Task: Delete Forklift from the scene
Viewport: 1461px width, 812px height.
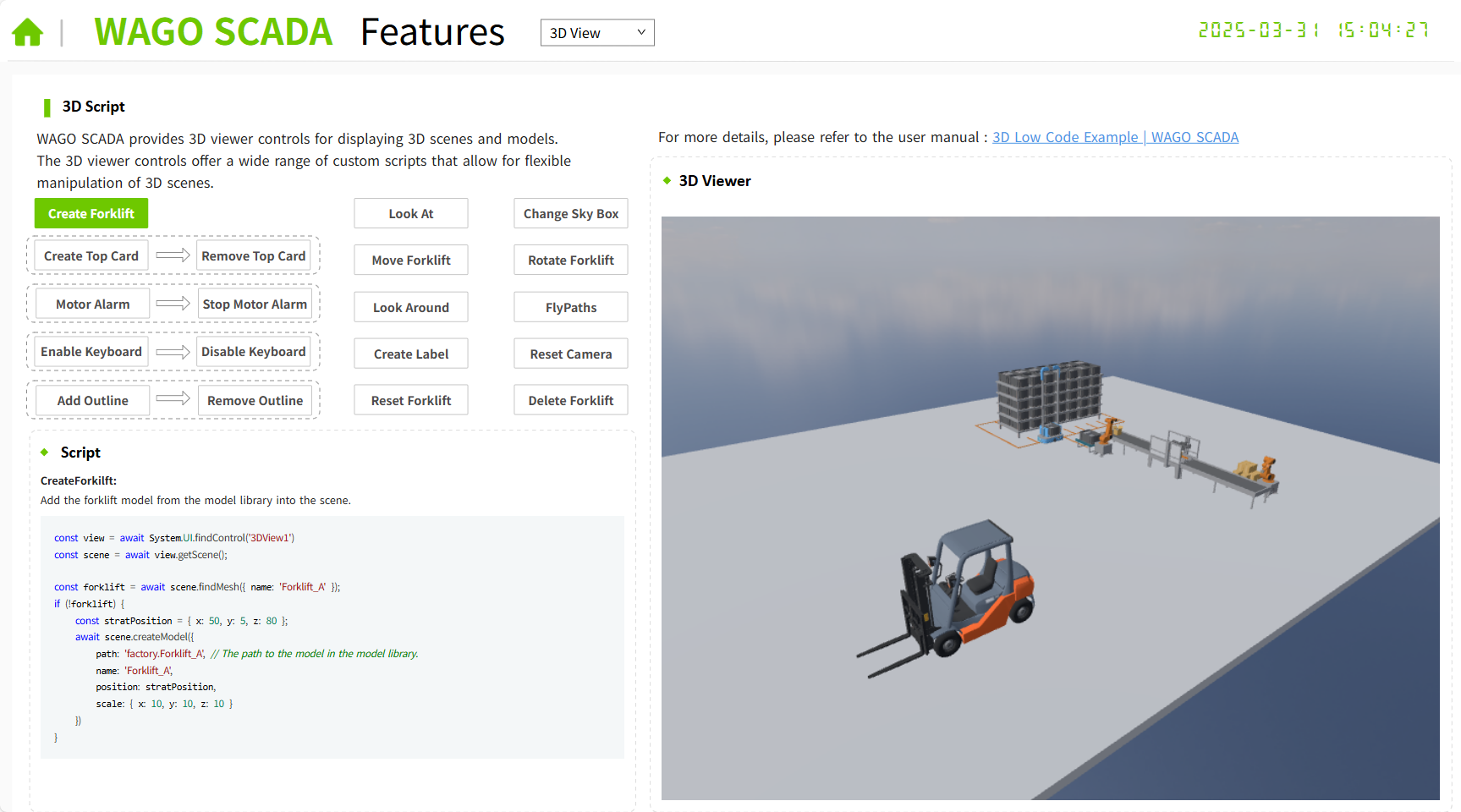Action: tap(570, 401)
